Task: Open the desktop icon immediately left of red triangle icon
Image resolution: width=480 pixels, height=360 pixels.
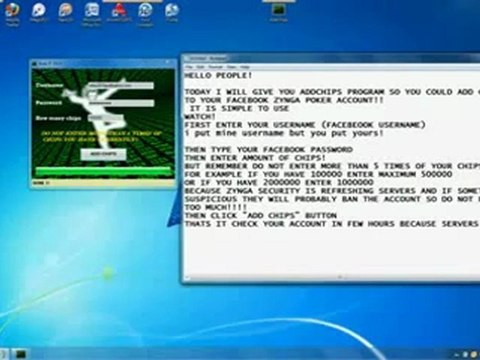Action: click(92, 11)
